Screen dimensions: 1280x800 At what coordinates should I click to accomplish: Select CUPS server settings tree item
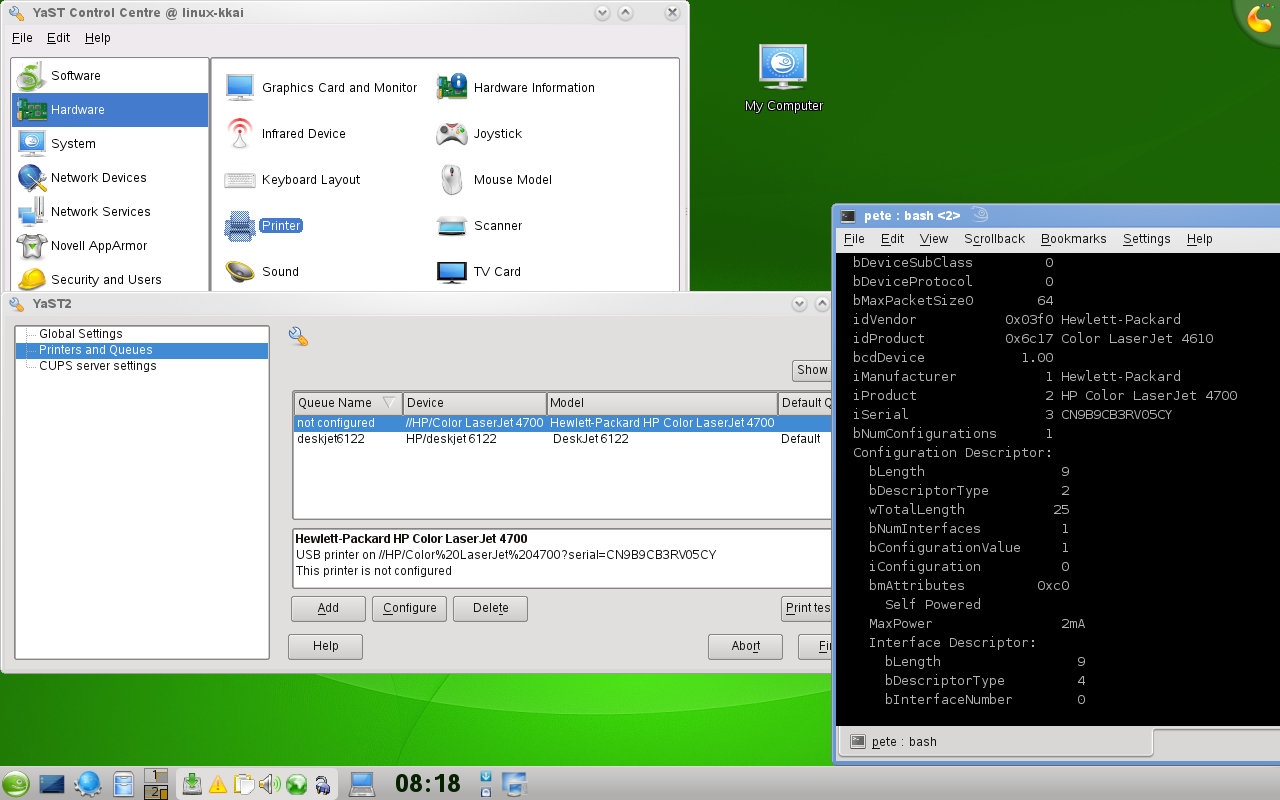(98, 366)
